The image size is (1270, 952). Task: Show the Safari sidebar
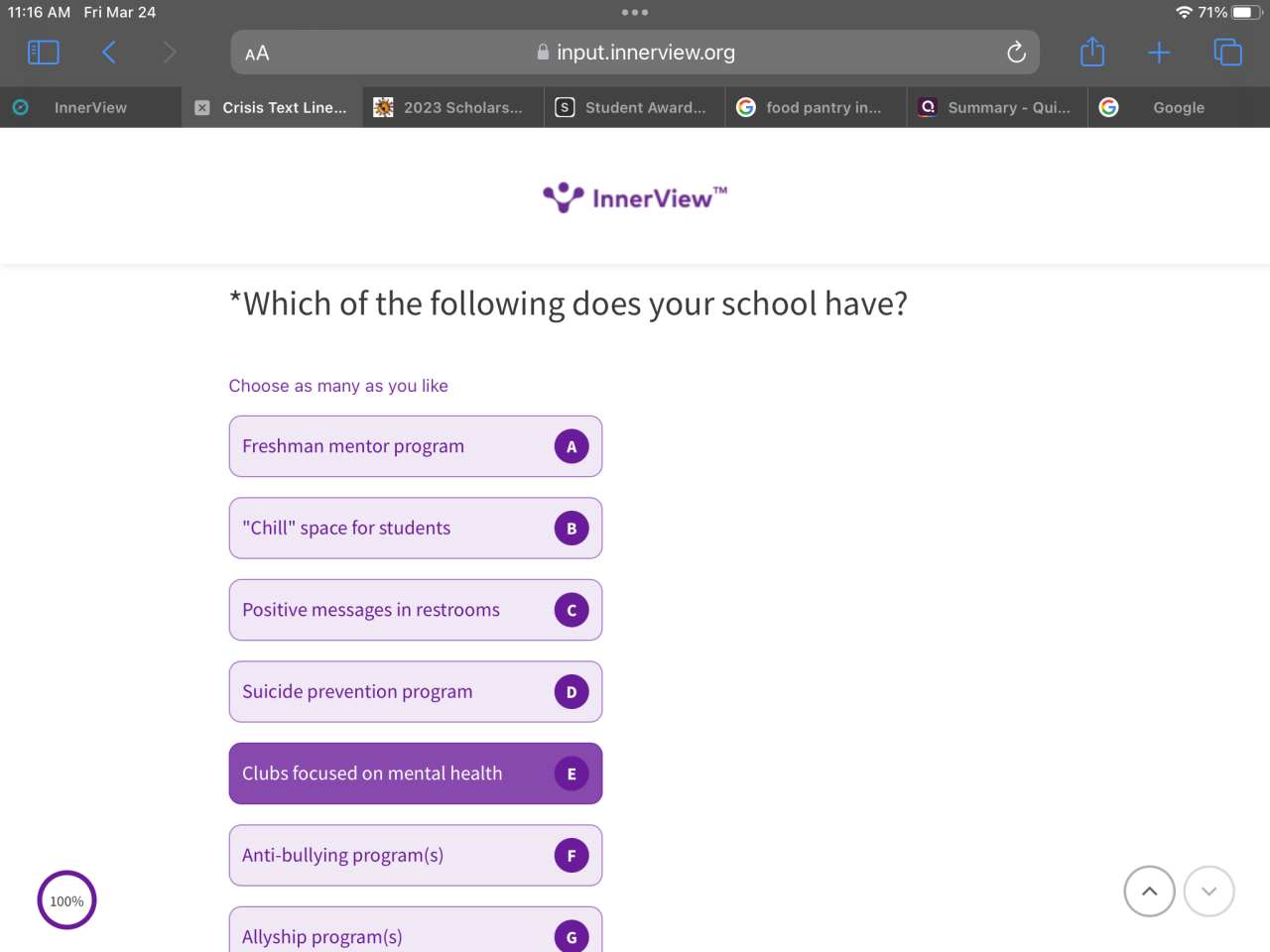click(x=43, y=53)
